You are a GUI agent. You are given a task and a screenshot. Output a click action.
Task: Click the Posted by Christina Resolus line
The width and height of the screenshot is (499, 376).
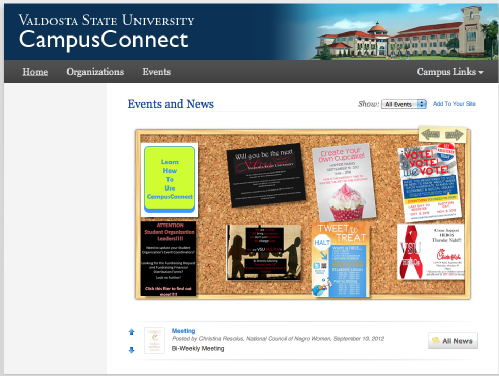(x=278, y=339)
